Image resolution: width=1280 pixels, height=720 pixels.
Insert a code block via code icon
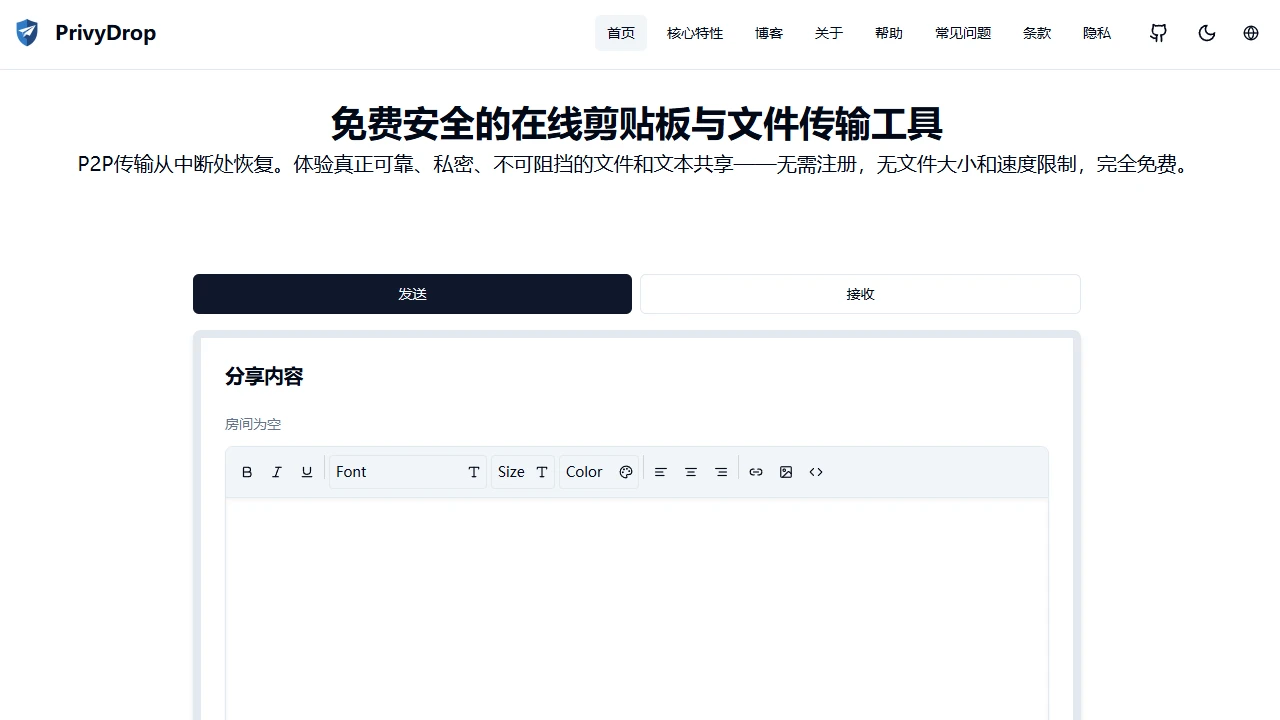point(816,472)
